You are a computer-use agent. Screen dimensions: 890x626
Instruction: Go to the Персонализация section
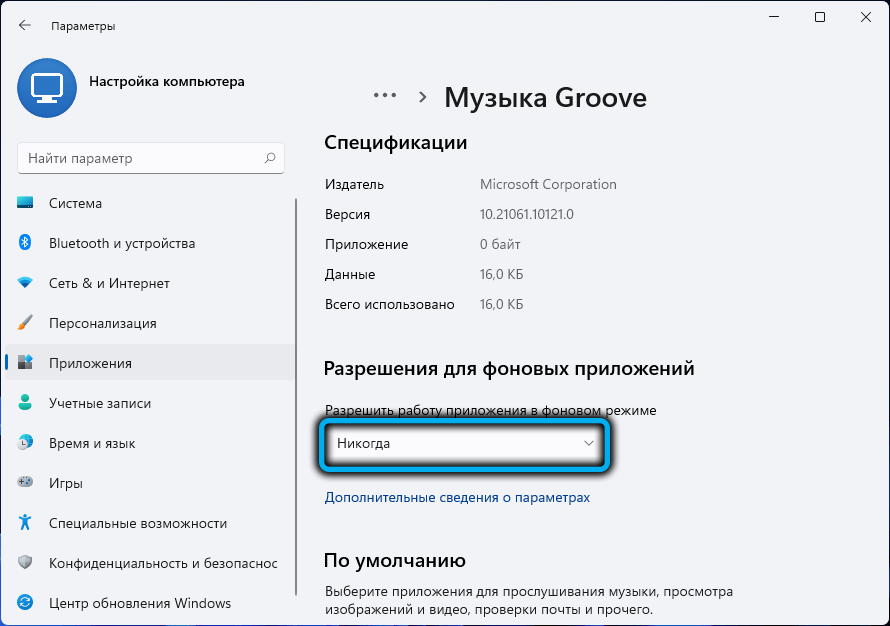click(x=150, y=323)
